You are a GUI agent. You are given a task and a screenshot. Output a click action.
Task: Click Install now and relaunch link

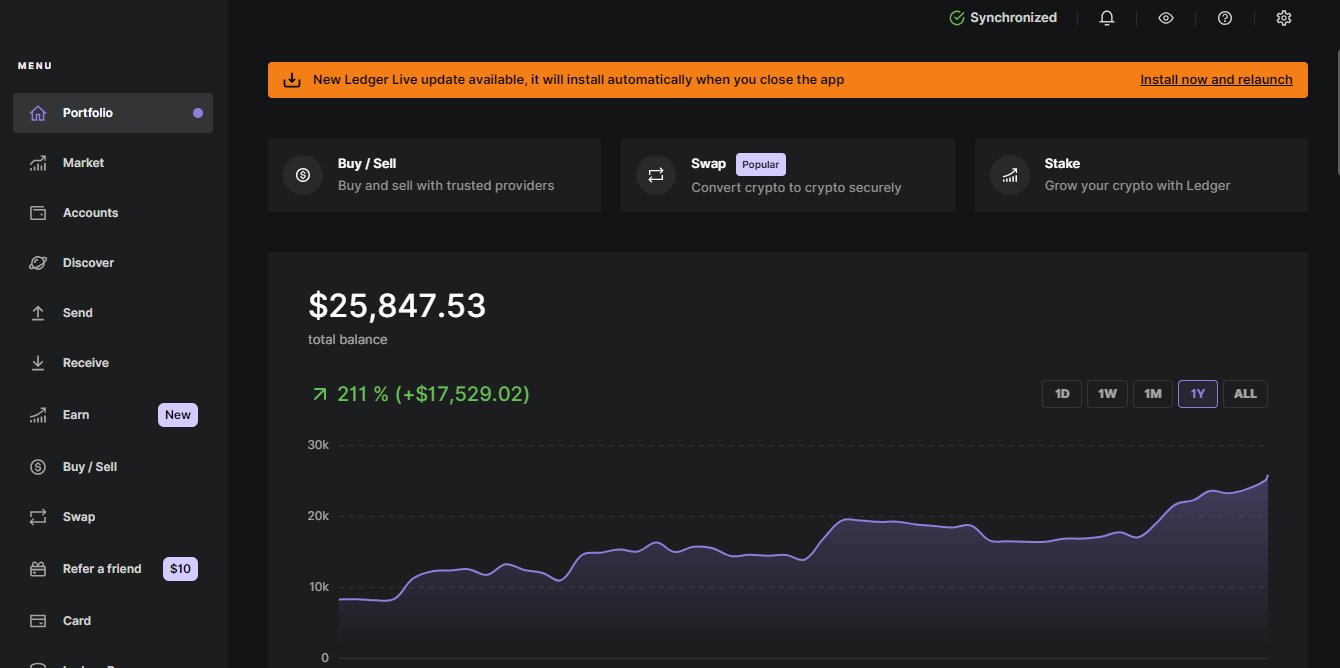[x=1216, y=80]
